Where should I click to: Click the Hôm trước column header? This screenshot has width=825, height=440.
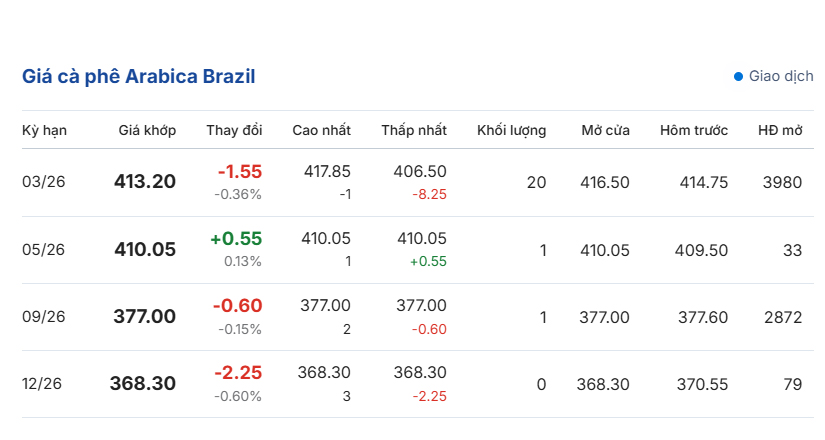[694, 131]
